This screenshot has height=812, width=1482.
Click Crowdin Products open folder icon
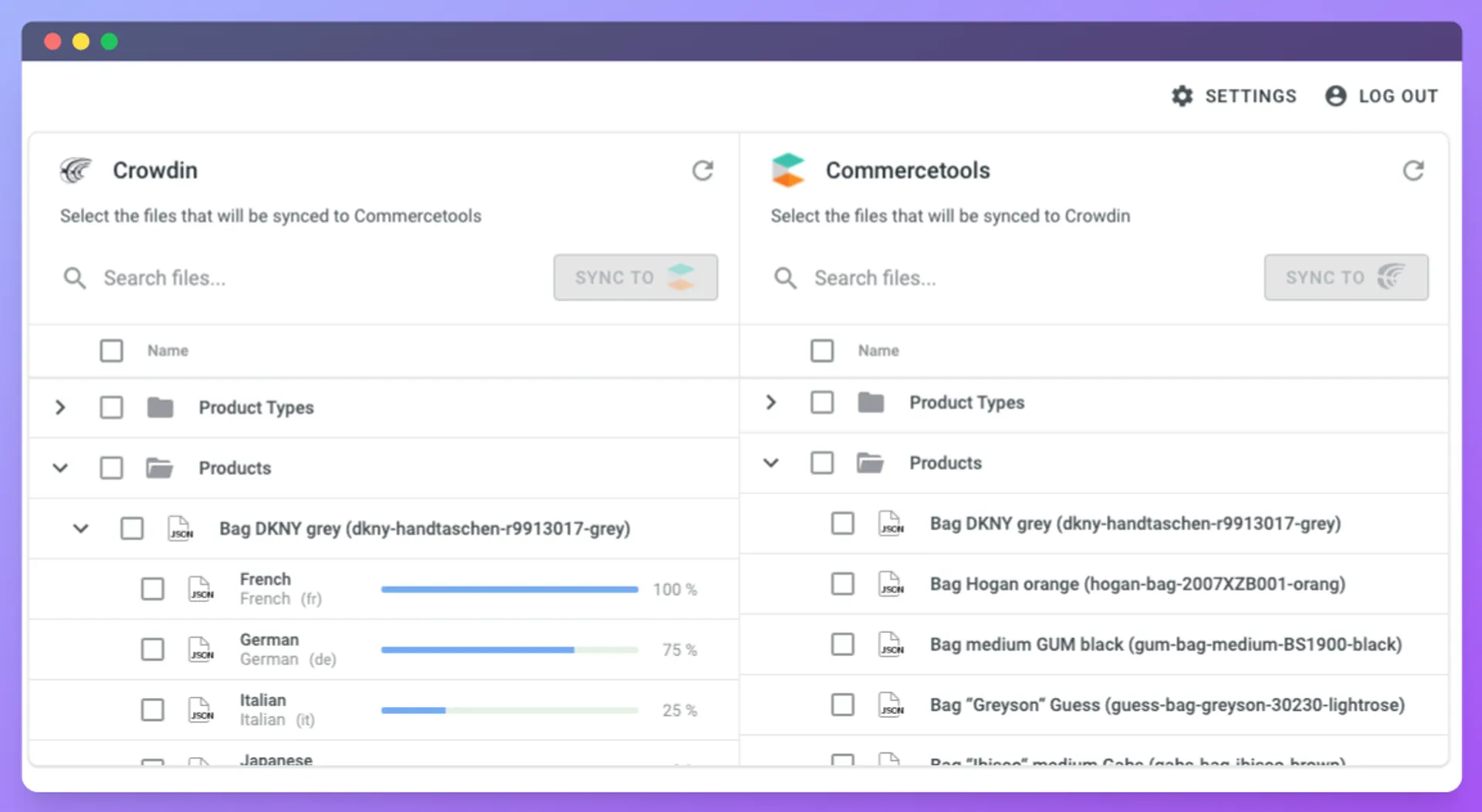point(160,468)
